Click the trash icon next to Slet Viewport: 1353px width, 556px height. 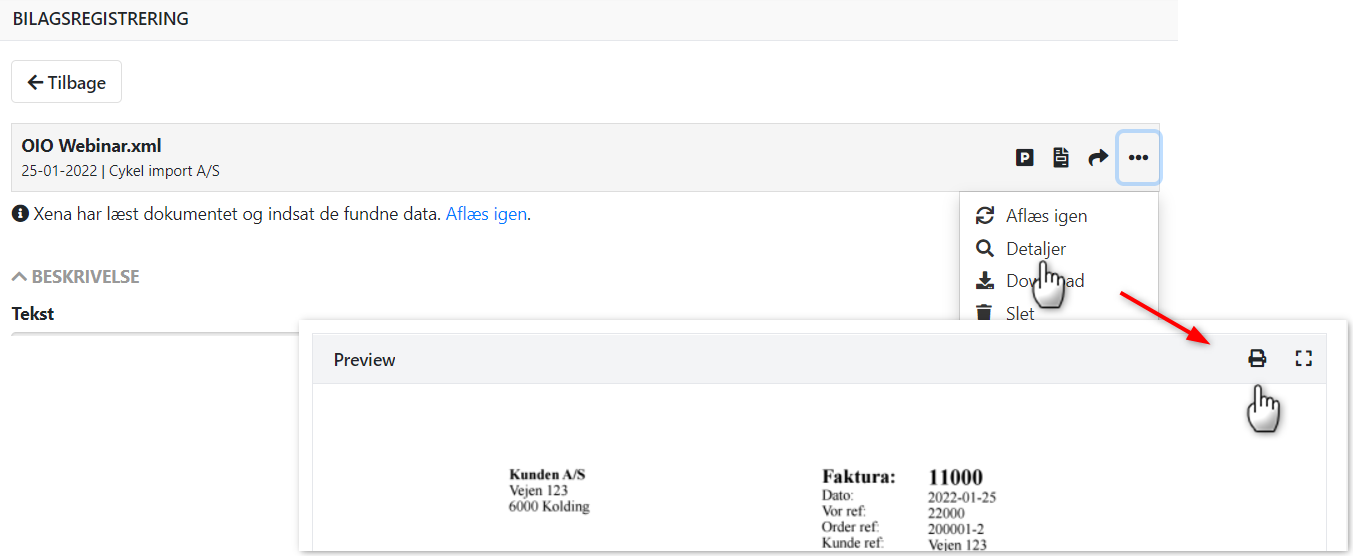(x=985, y=313)
